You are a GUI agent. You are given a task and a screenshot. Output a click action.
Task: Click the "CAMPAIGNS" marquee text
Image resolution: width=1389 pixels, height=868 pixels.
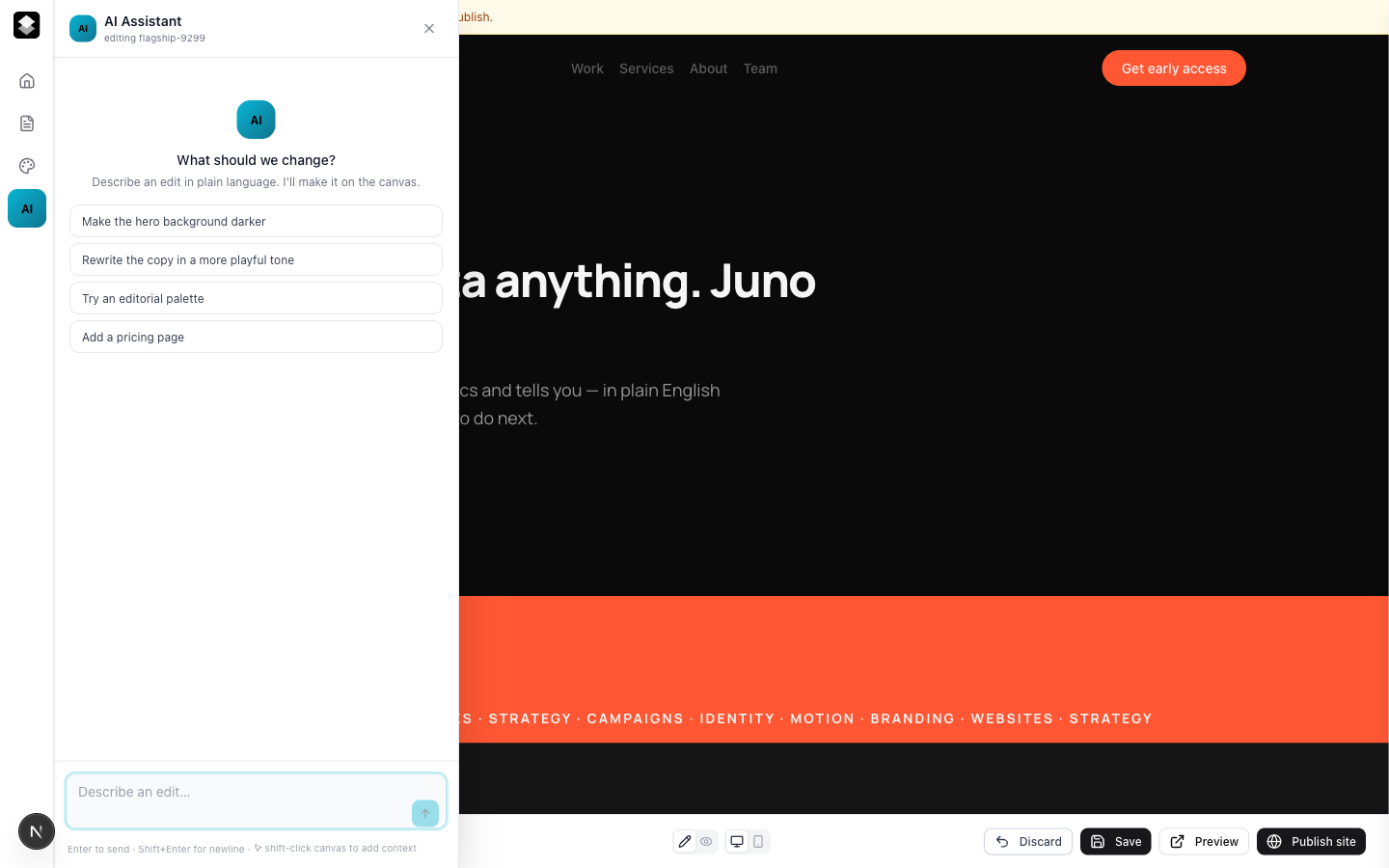pos(635,719)
